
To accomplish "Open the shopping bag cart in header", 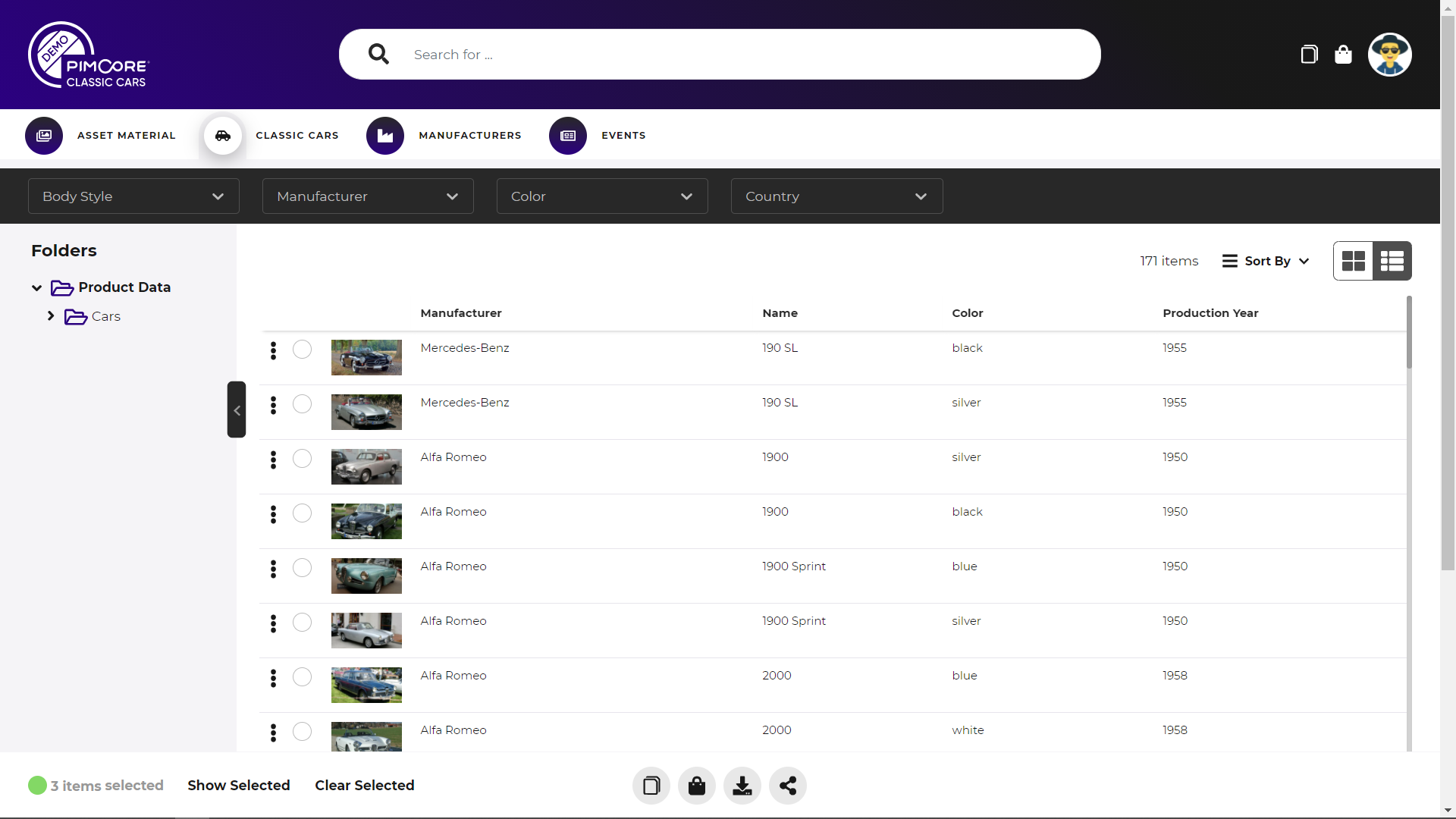I will click(1343, 55).
